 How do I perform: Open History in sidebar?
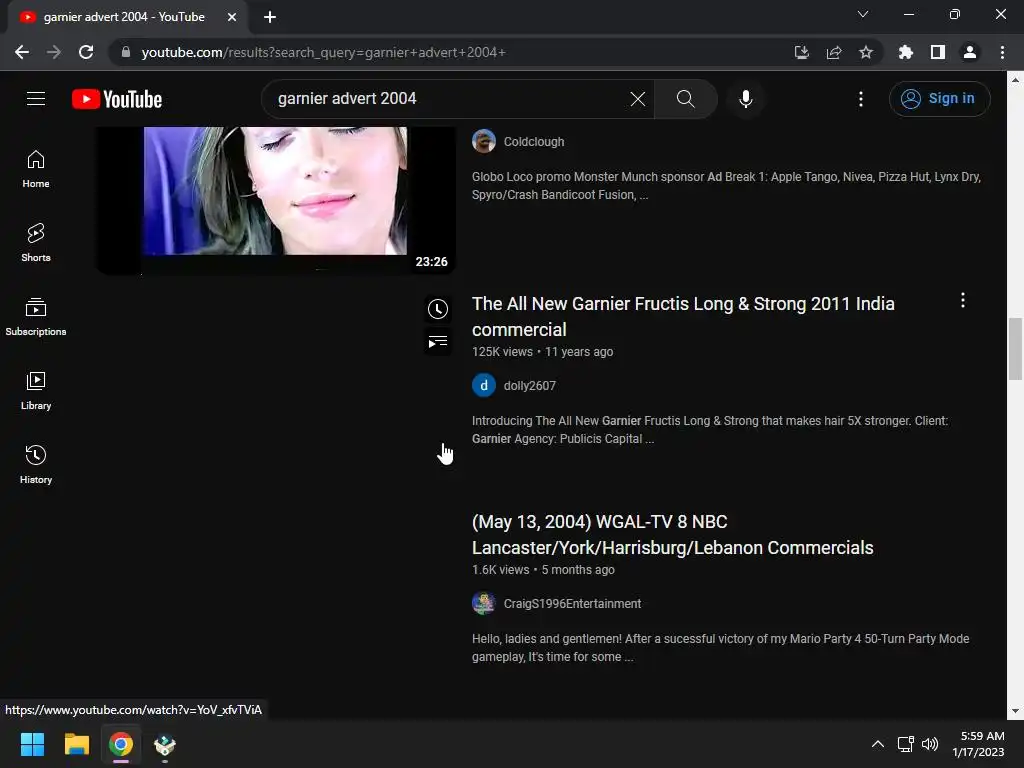(36, 464)
